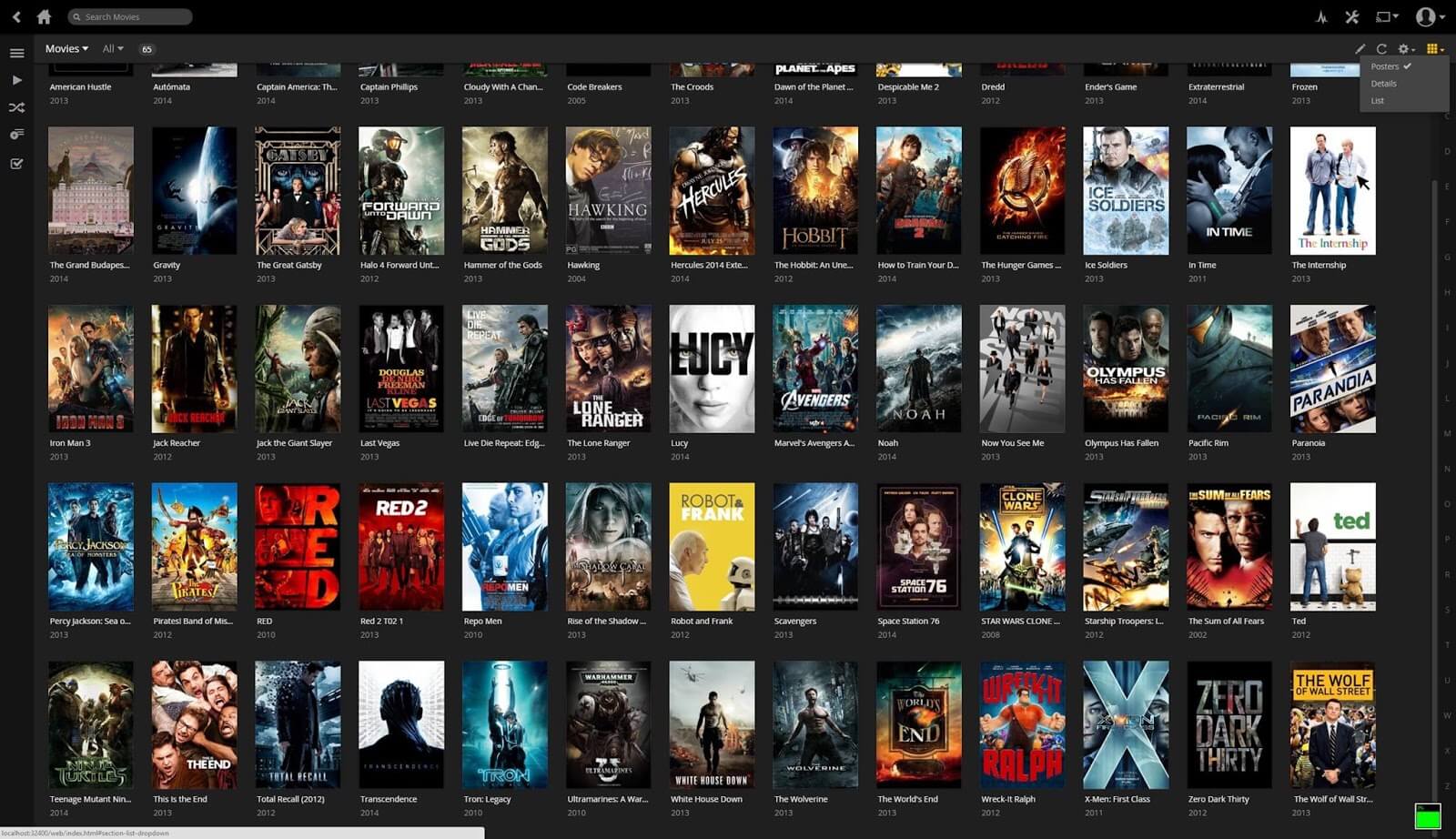Go back using the back arrow

[x=15, y=16]
